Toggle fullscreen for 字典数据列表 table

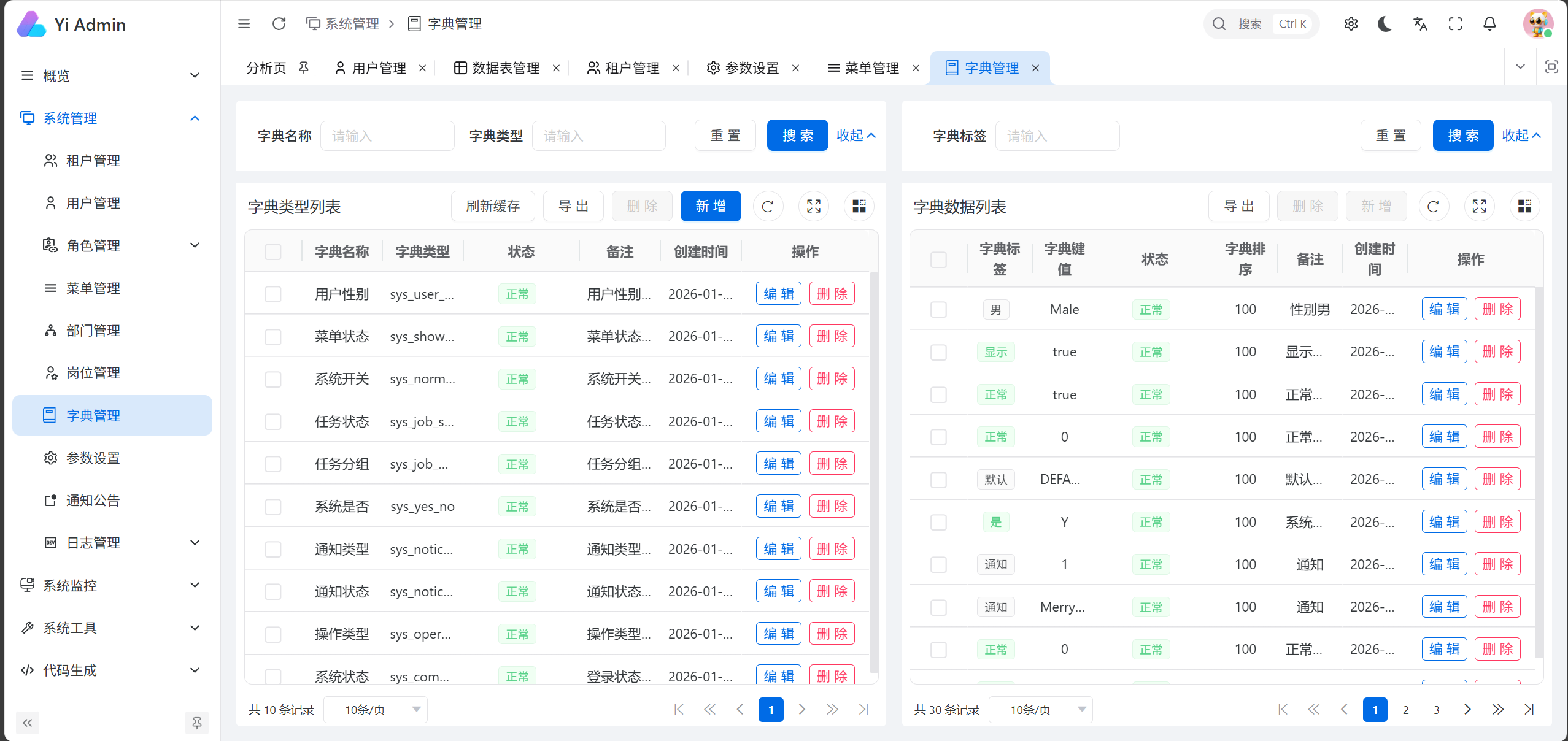tap(1479, 206)
